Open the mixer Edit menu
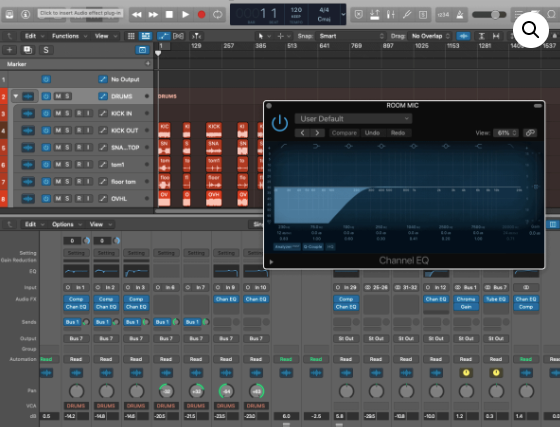This screenshot has width=560, height=427. pyautogui.click(x=34, y=224)
